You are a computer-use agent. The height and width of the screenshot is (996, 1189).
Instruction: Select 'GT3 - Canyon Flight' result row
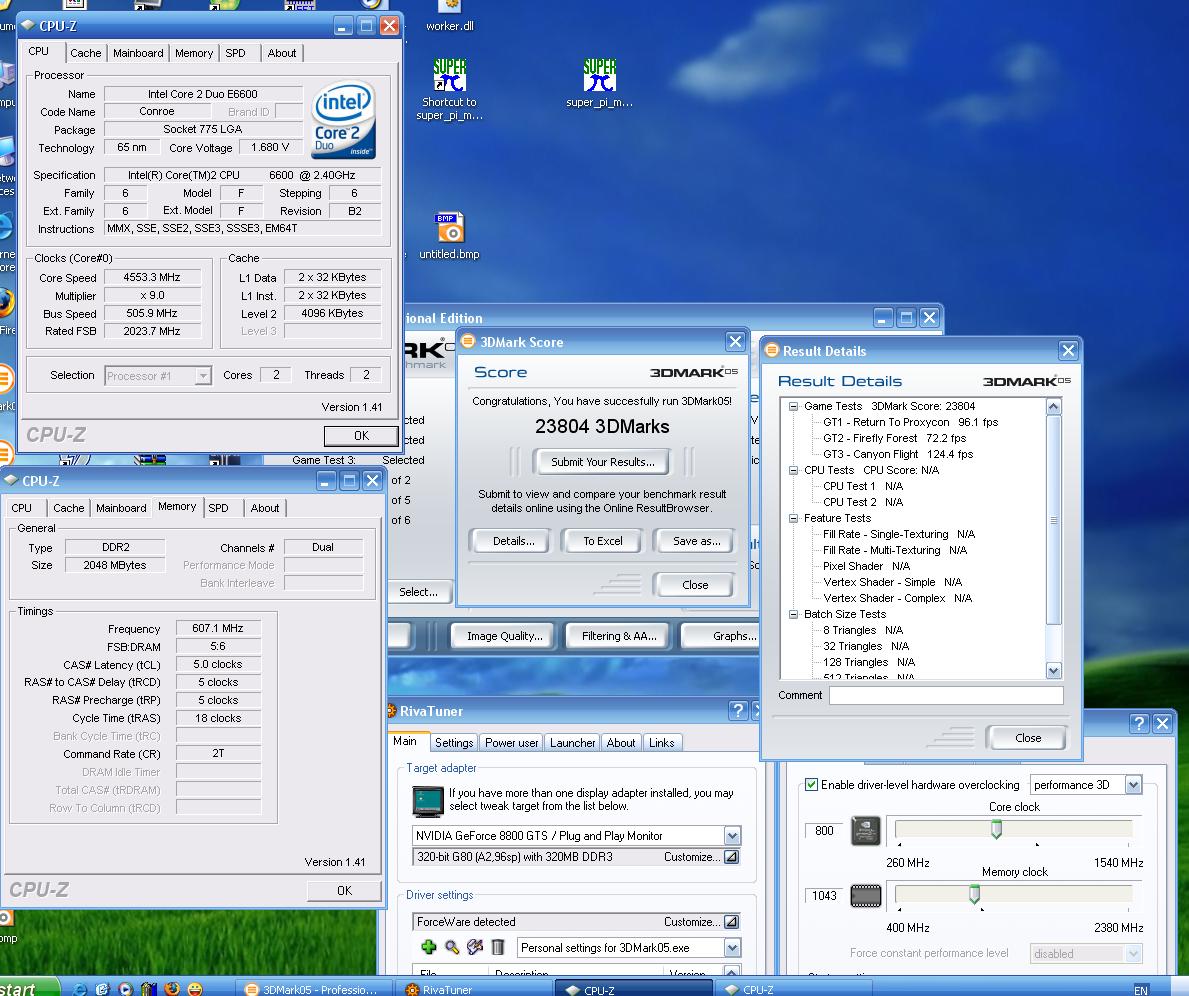898,454
